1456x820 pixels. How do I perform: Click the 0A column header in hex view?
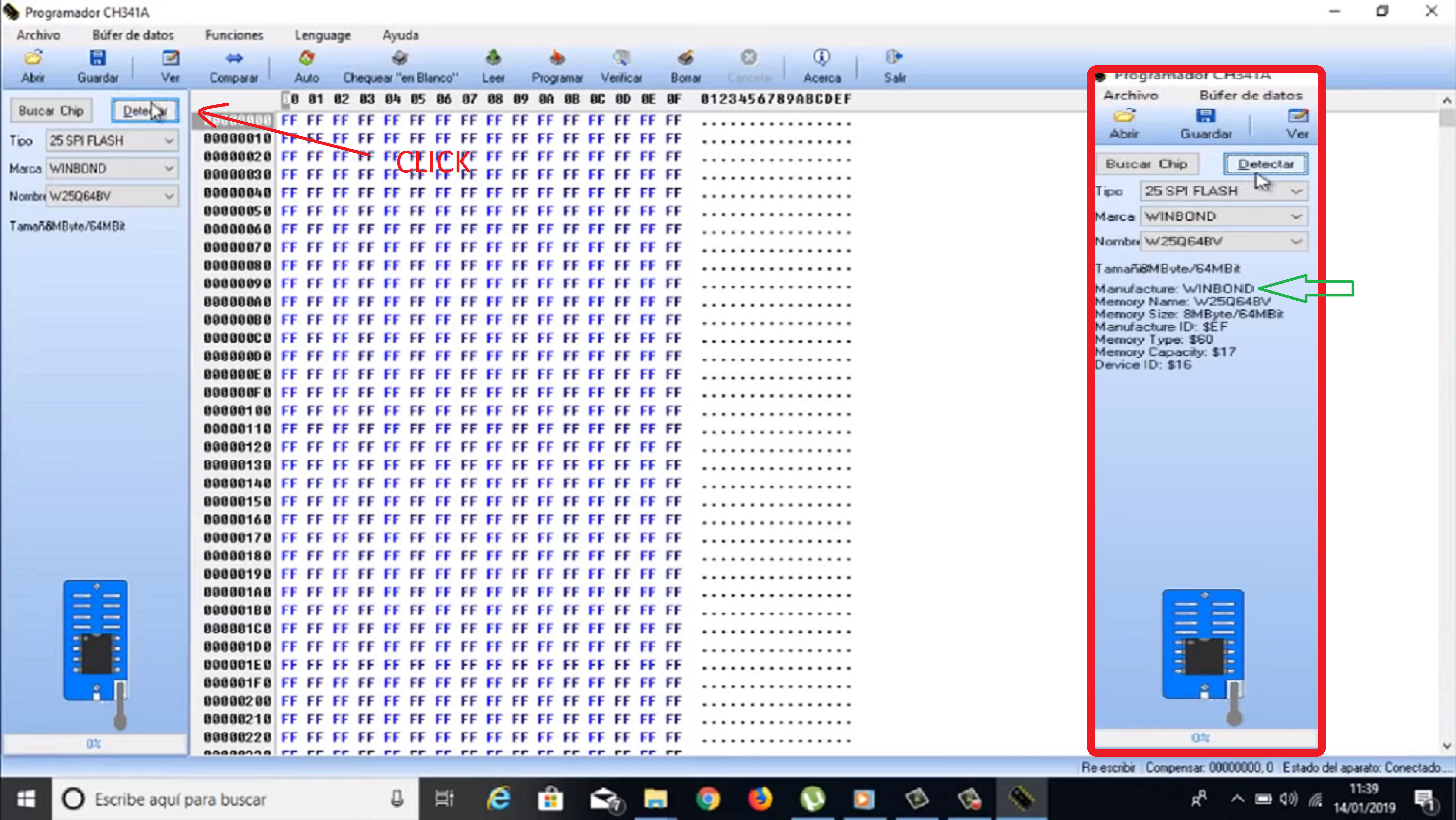click(x=546, y=100)
